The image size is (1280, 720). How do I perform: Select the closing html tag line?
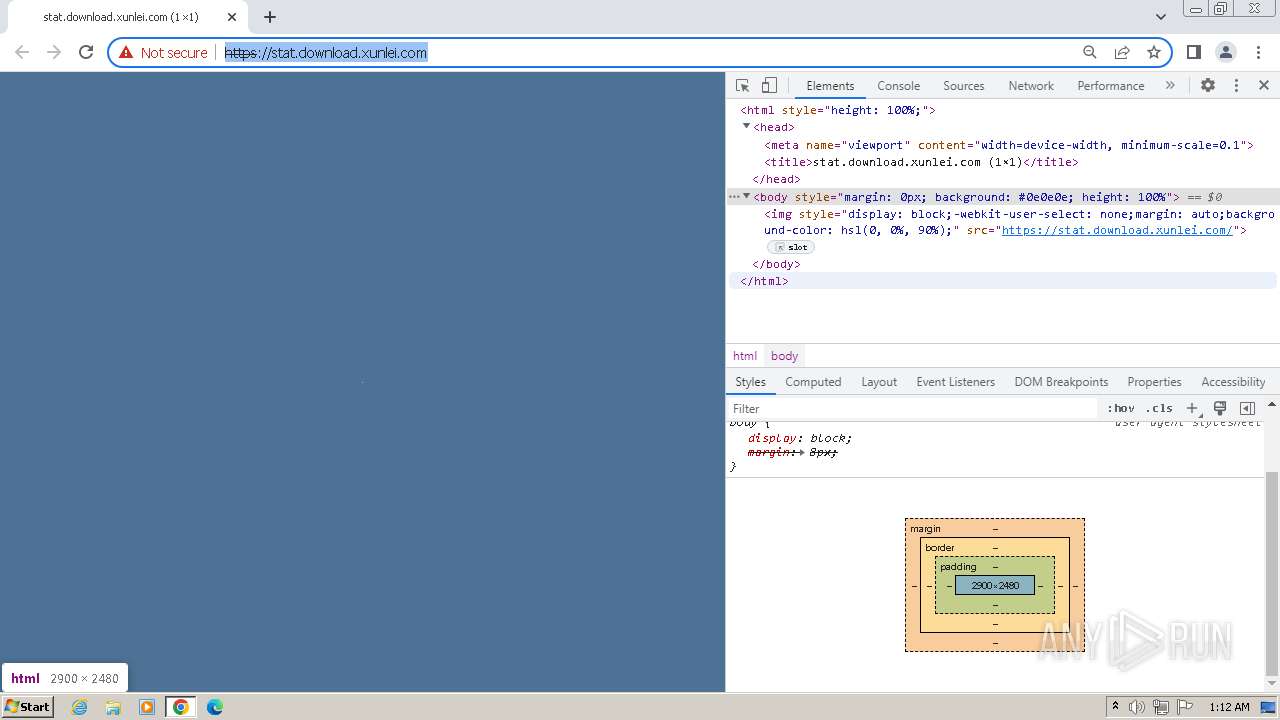tap(764, 281)
